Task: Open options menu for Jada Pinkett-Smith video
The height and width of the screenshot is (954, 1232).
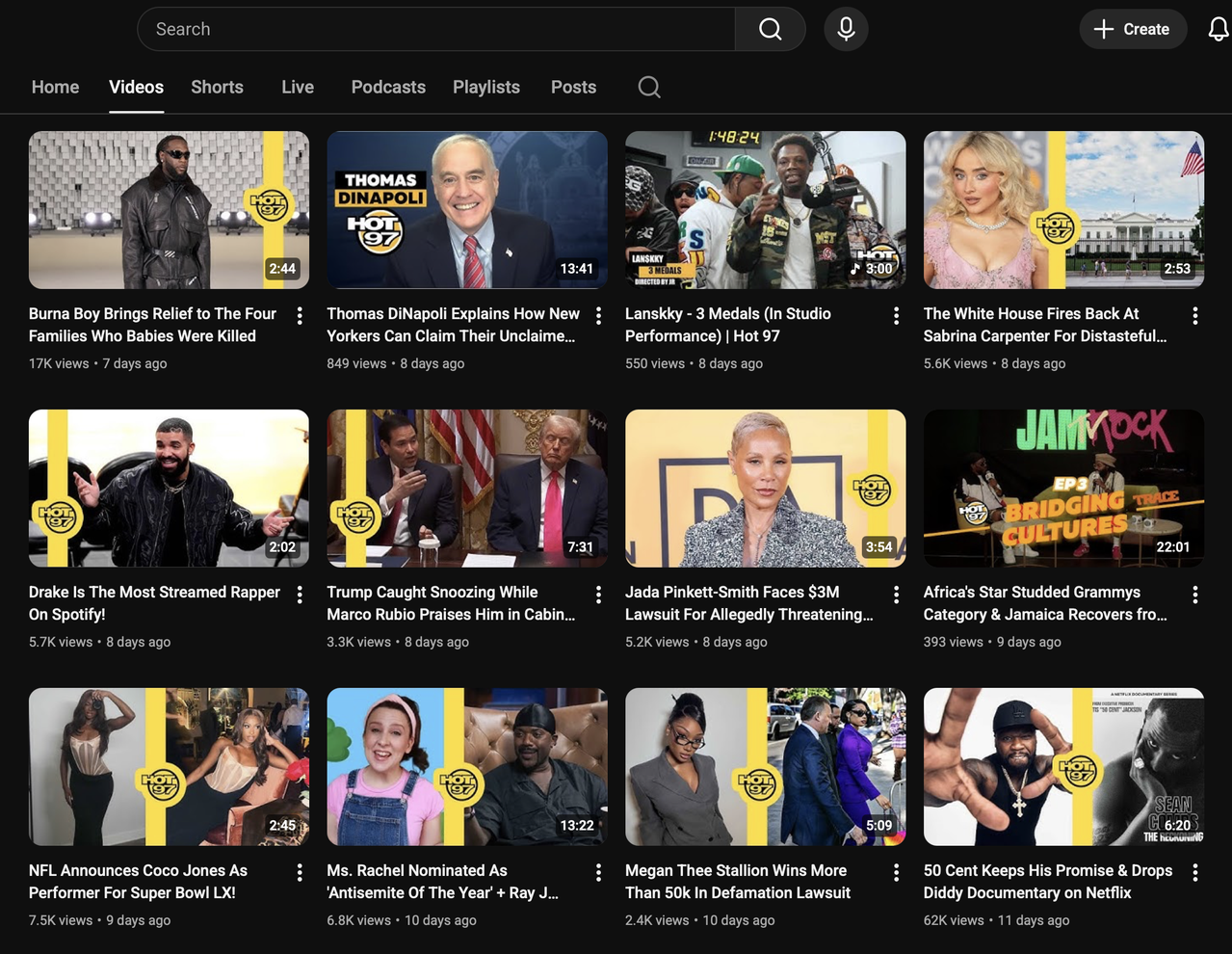Action: click(896, 594)
